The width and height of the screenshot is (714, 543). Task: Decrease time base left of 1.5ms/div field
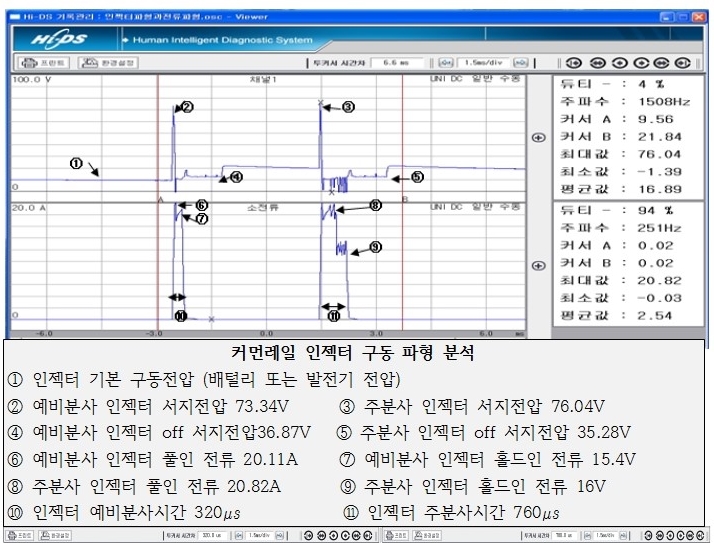[x=446, y=62]
